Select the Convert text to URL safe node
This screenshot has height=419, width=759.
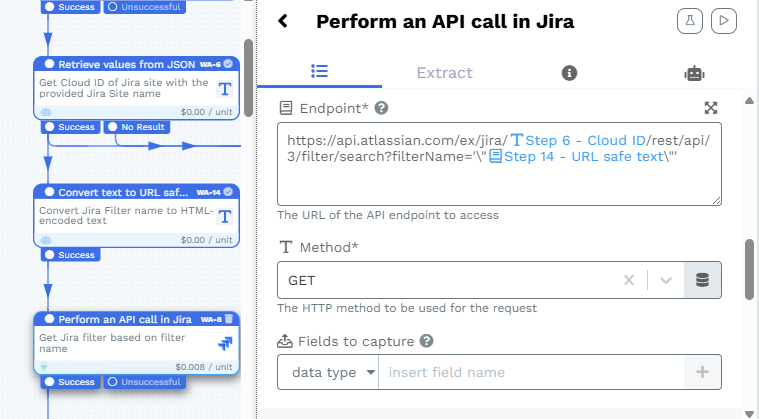pyautogui.click(x=137, y=215)
